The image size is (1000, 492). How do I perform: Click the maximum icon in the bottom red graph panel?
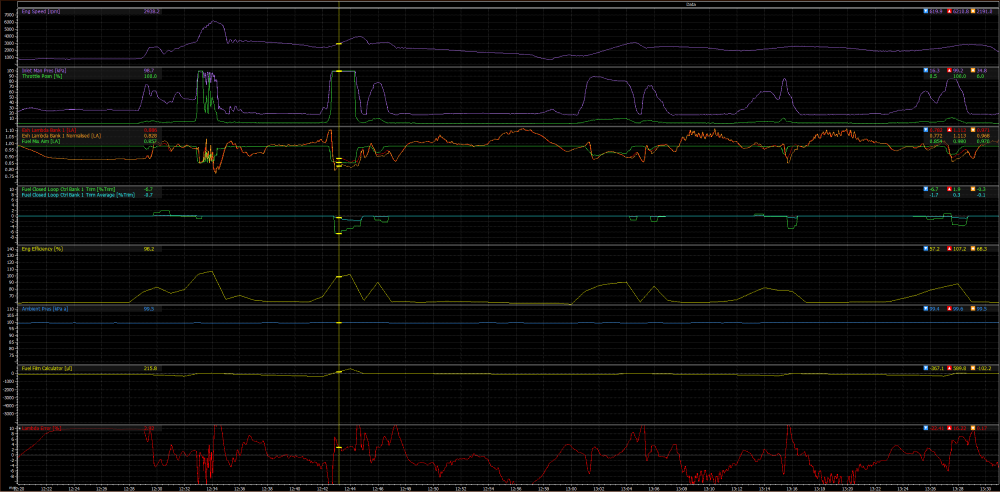coord(950,428)
